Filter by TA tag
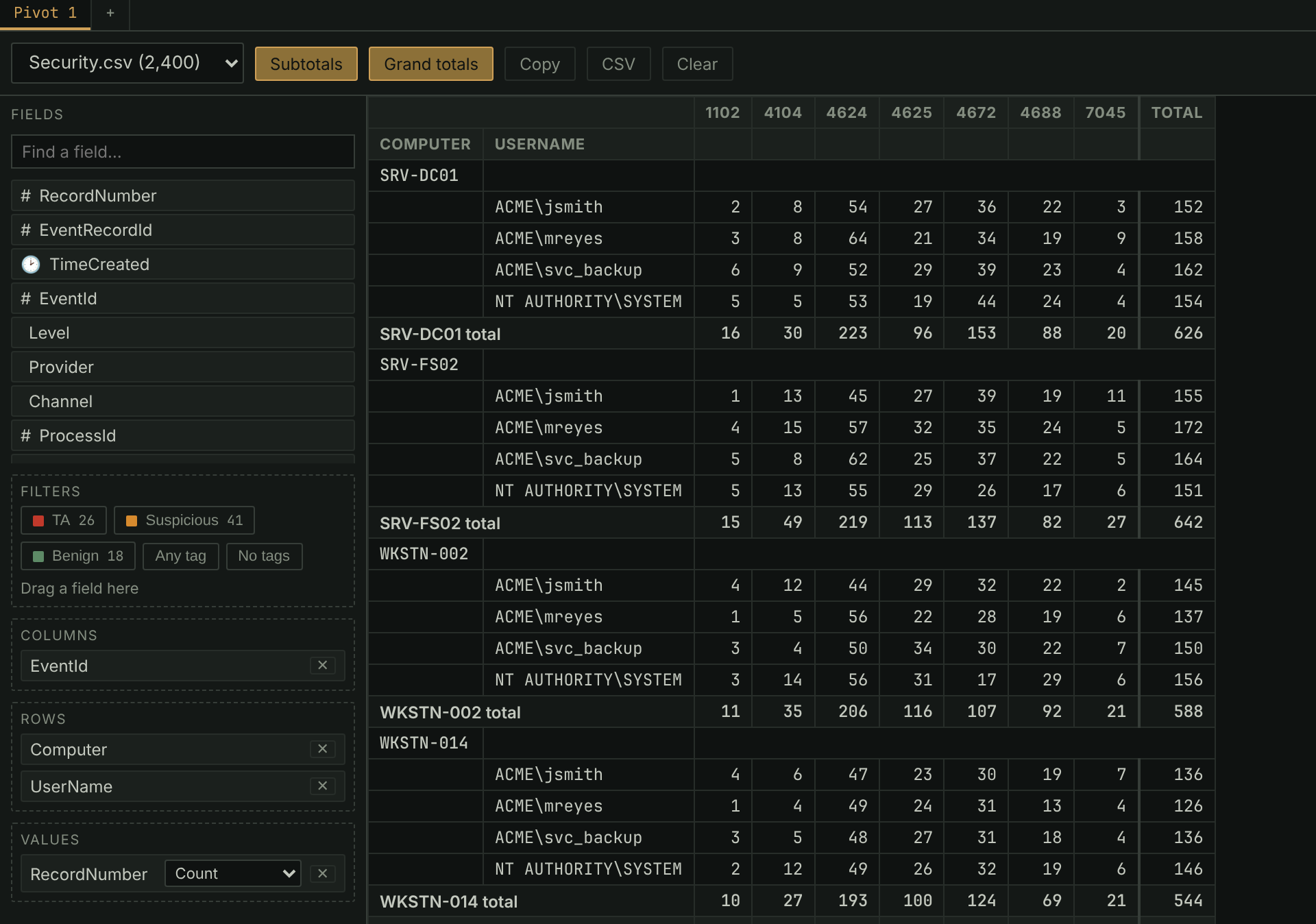Screen dimensions: 1316x924 64,520
